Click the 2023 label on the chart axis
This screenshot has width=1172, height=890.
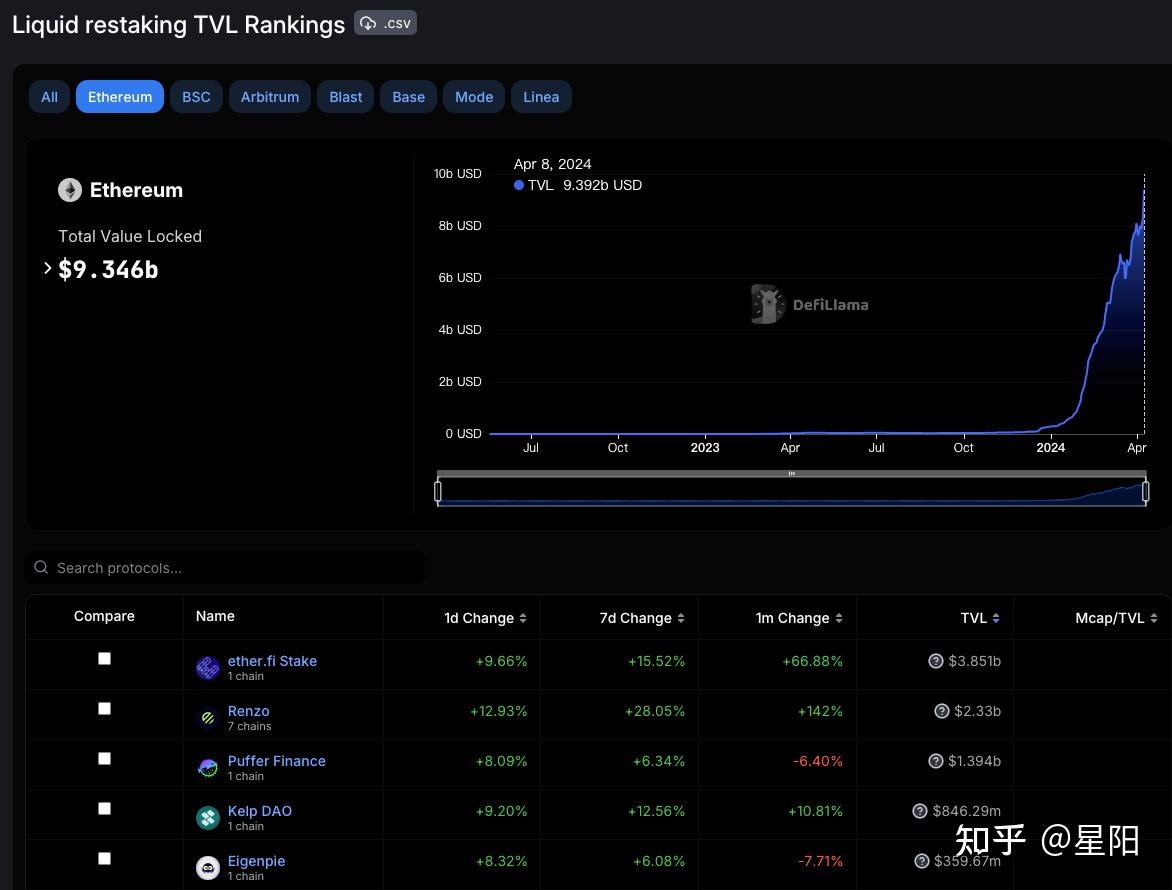tap(705, 447)
